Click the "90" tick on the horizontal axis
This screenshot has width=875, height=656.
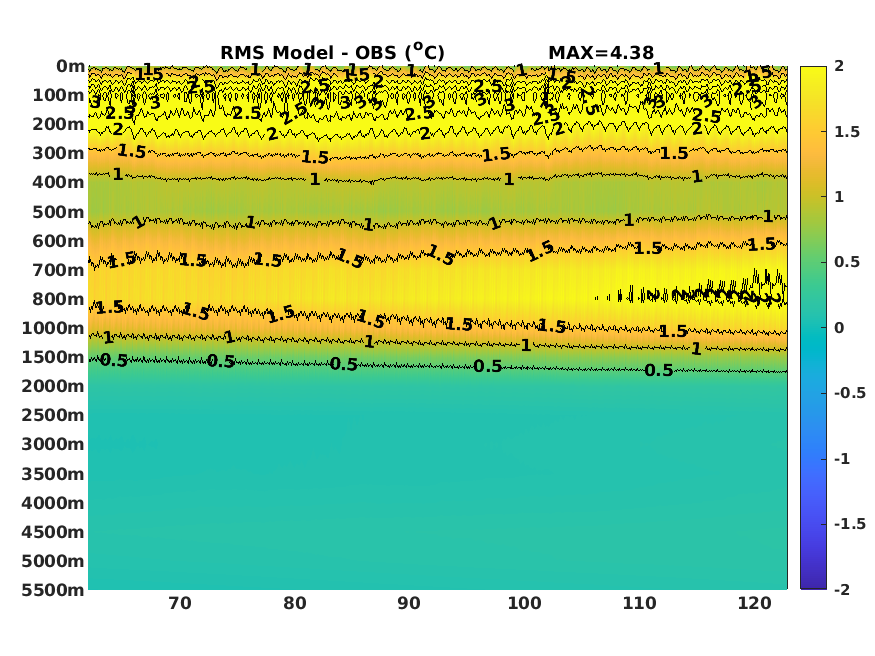point(409,604)
